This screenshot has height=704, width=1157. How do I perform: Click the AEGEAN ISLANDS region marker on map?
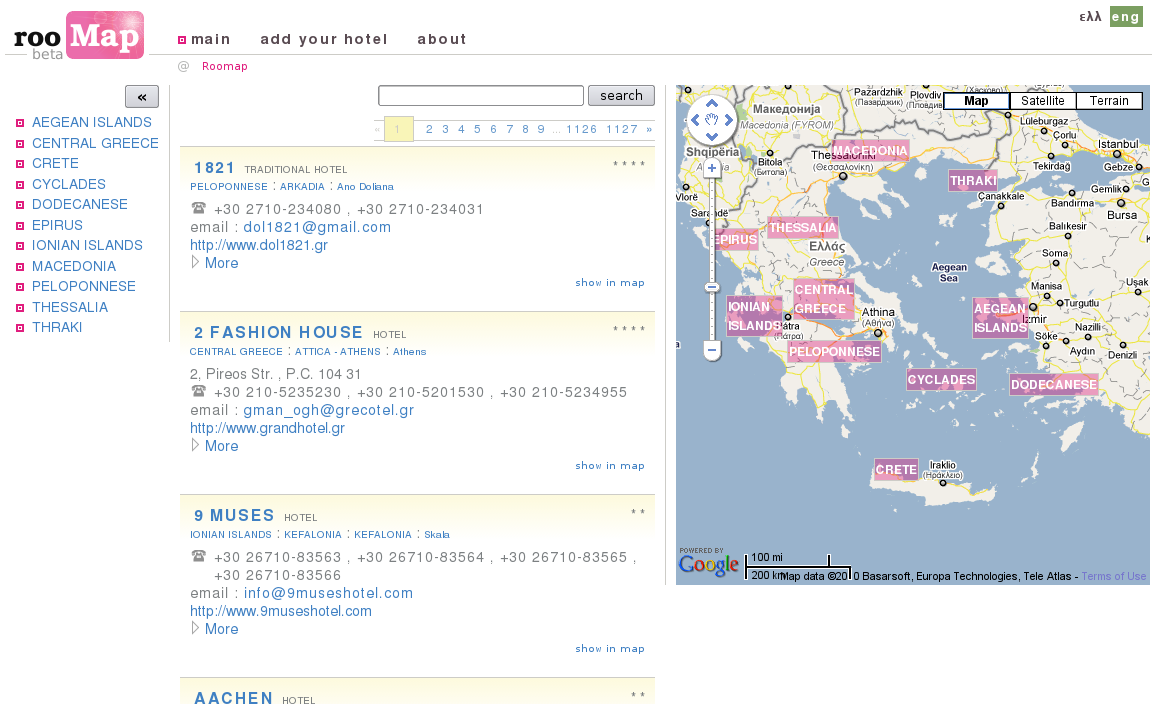(1000, 318)
